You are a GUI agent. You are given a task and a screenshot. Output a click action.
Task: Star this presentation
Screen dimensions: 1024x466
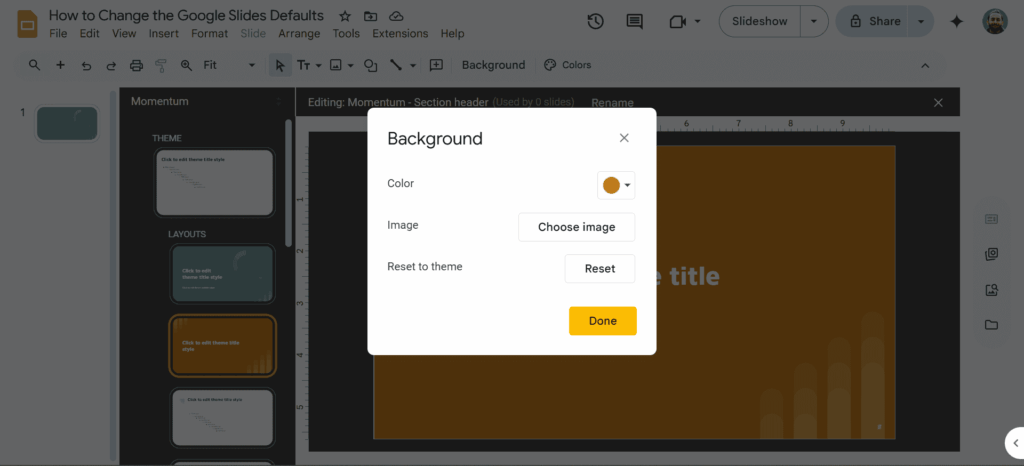[x=345, y=16]
